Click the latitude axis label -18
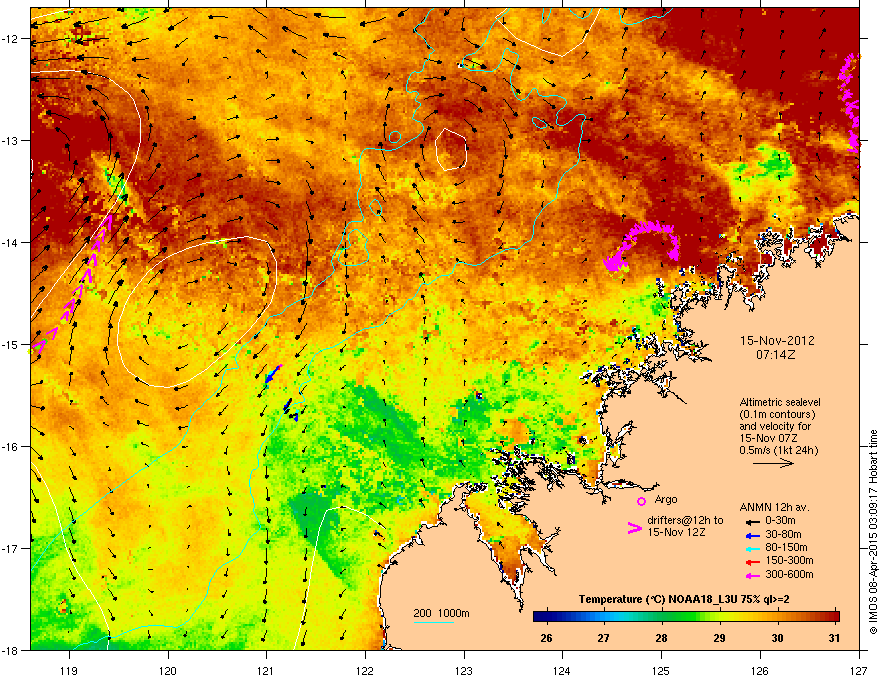This screenshot has height=680, width=880. pyautogui.click(x=10, y=650)
